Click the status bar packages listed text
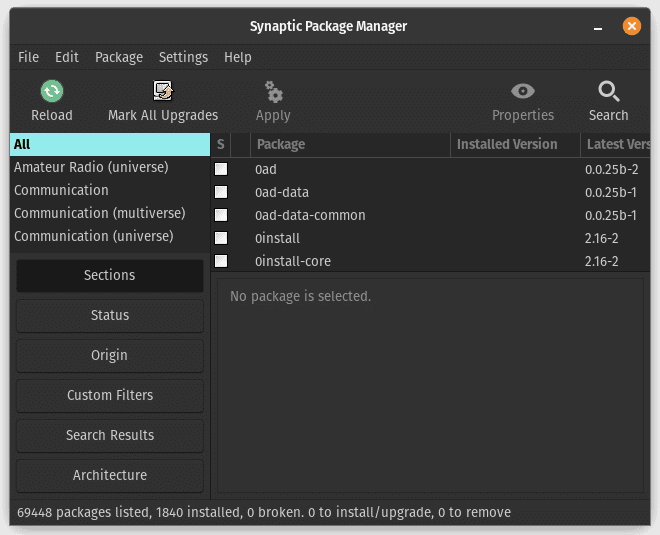This screenshot has height=535, width=660. pos(263,512)
